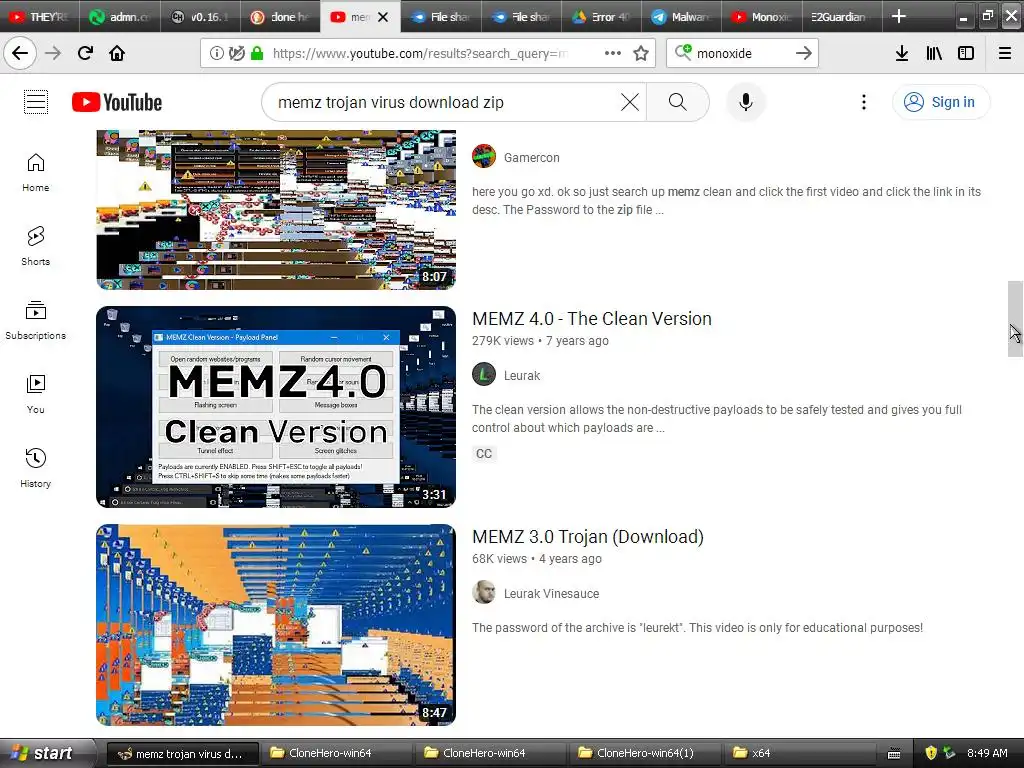The width and height of the screenshot is (1024, 768).
Task: Switch to the Error 40 tab
Action: pyautogui.click(x=601, y=17)
